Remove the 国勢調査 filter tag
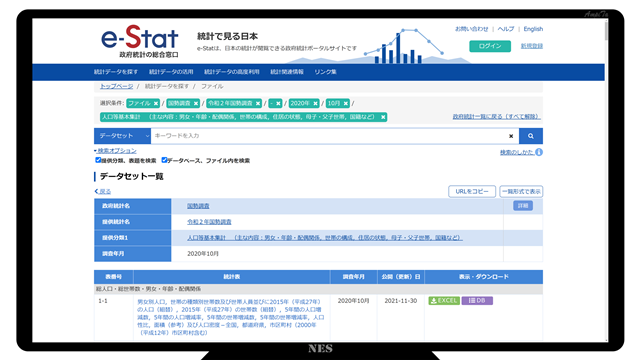The image size is (640, 360). 196,104
